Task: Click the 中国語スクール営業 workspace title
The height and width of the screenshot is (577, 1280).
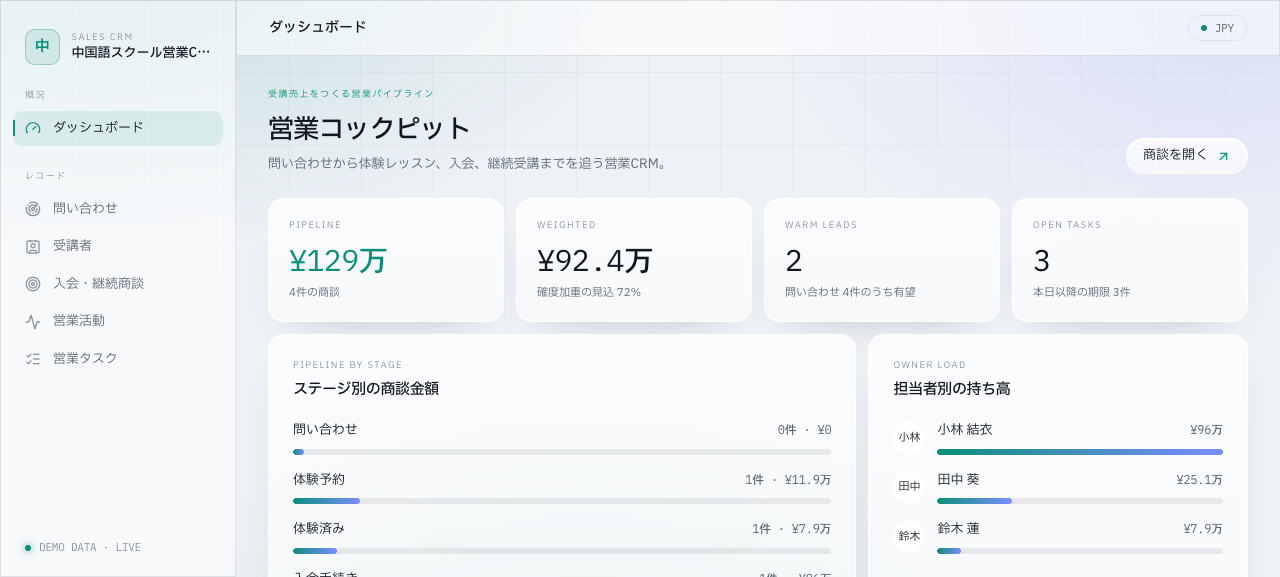Action: coord(141,52)
